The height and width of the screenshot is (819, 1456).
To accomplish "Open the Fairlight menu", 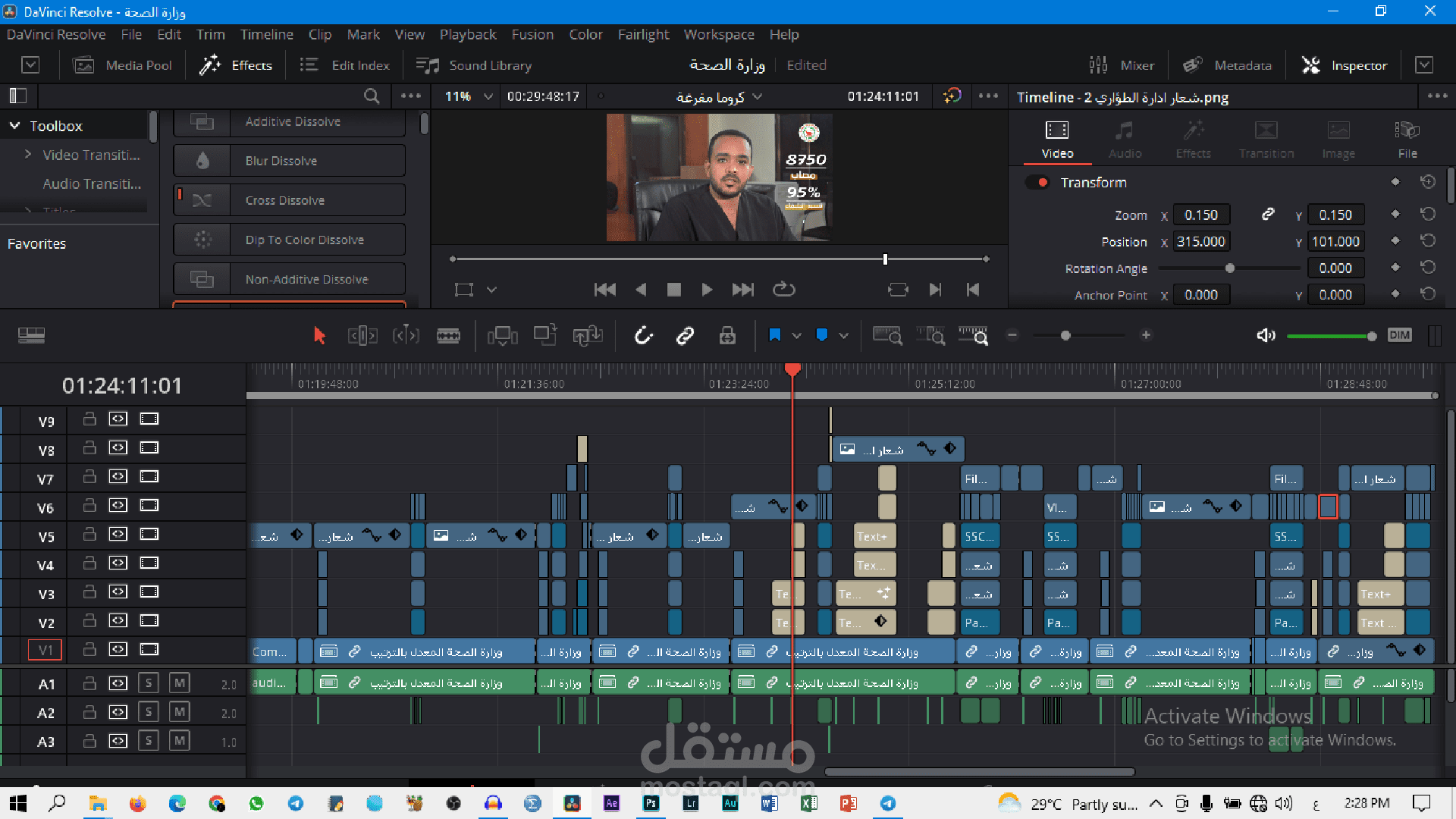I will coord(643,35).
